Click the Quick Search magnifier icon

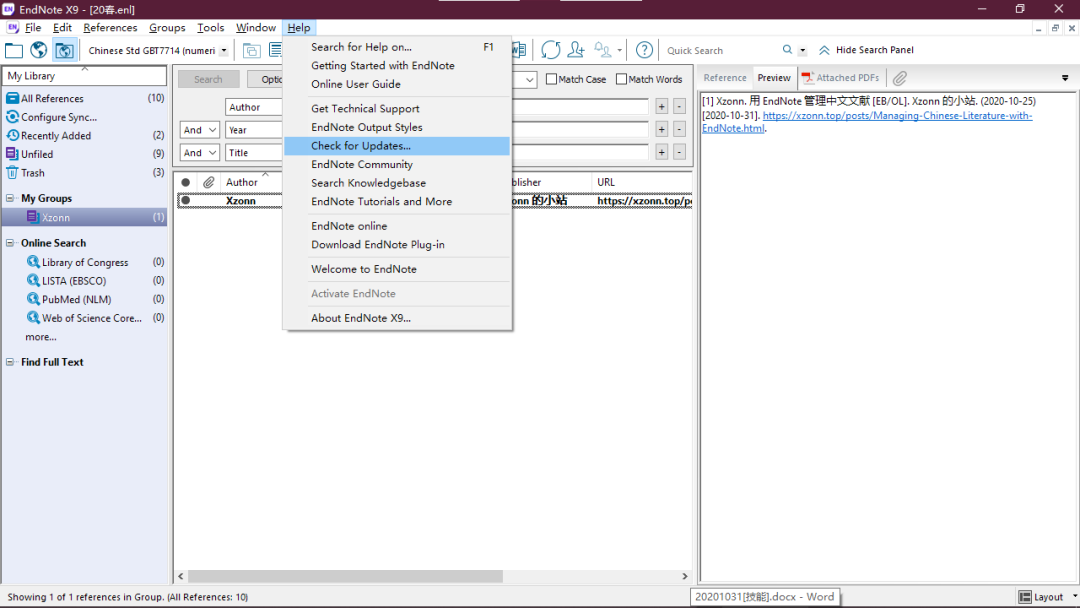pos(787,50)
